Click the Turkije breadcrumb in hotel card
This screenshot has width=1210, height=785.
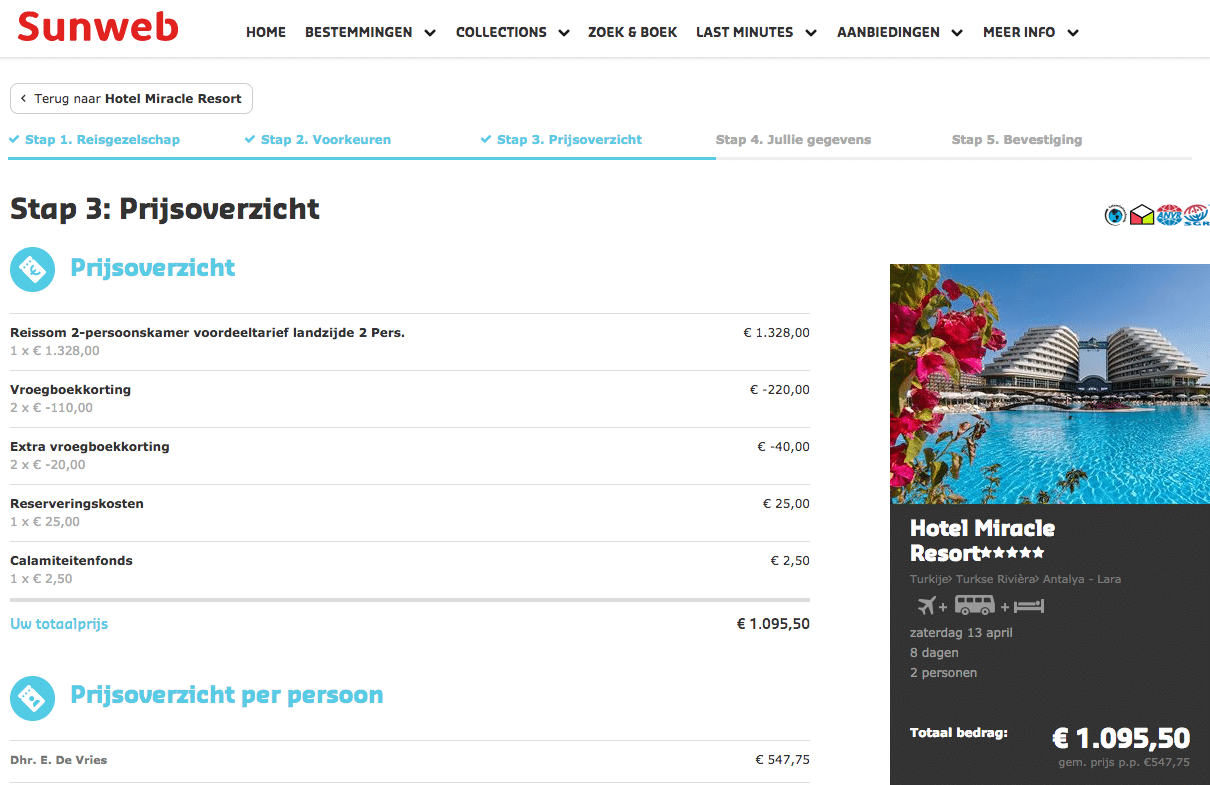(929, 579)
